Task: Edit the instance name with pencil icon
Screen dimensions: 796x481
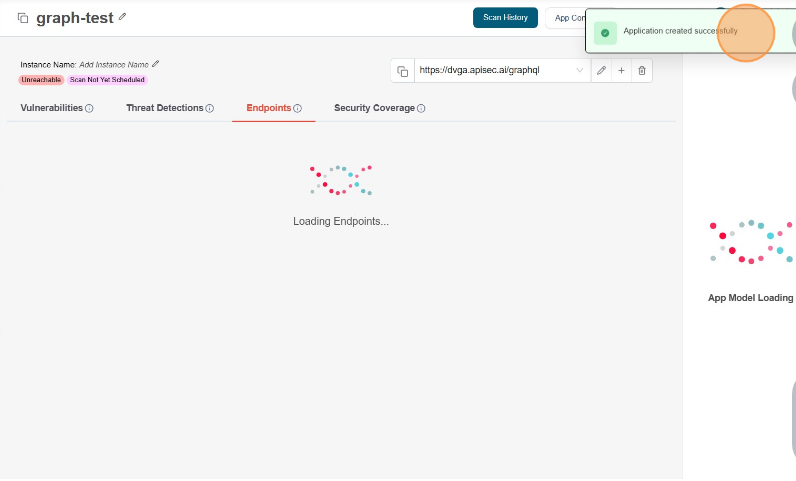Action: point(155,64)
